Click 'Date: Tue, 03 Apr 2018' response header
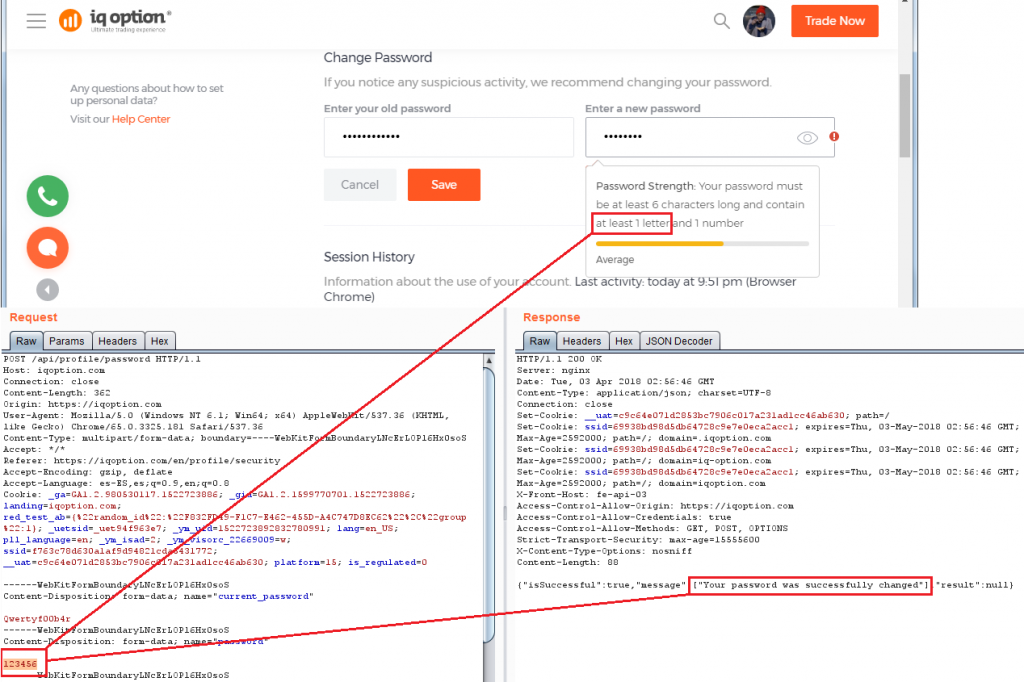Image resolution: width=1024 pixels, height=682 pixels. 616,382
